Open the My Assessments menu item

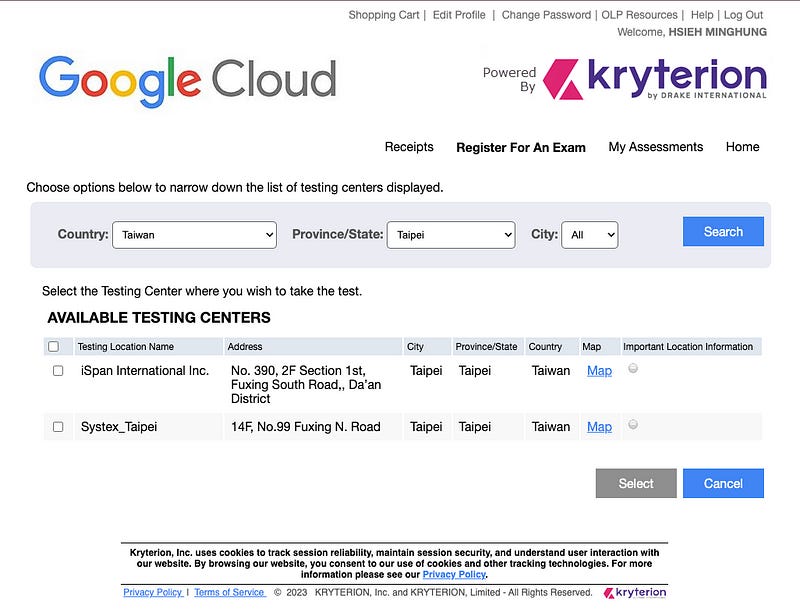655,147
